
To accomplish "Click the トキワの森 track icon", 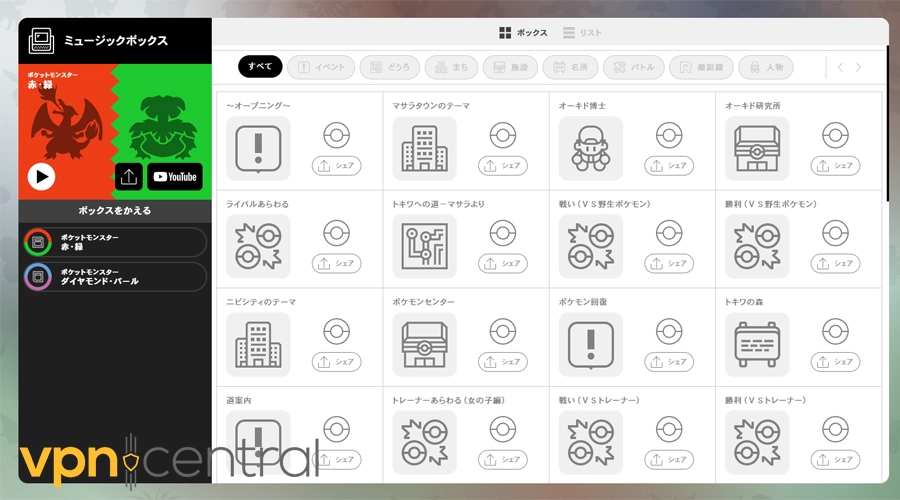I will pos(756,344).
